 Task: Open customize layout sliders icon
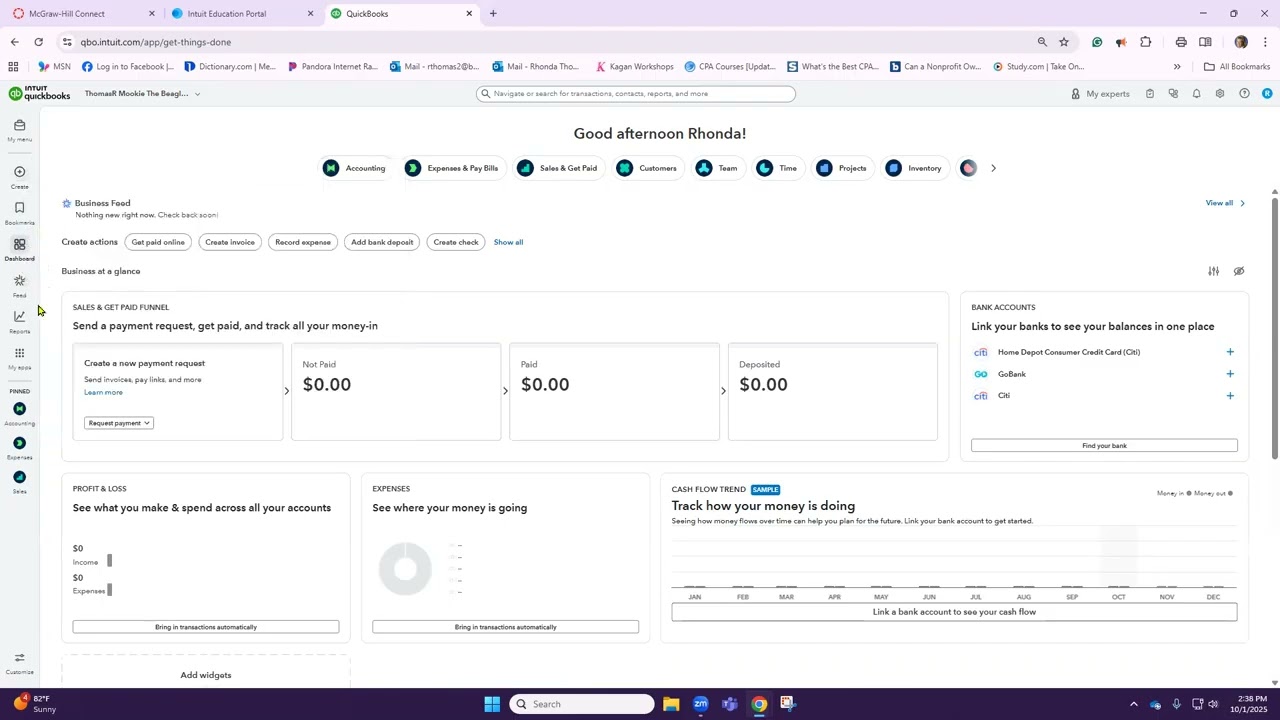(1213, 271)
